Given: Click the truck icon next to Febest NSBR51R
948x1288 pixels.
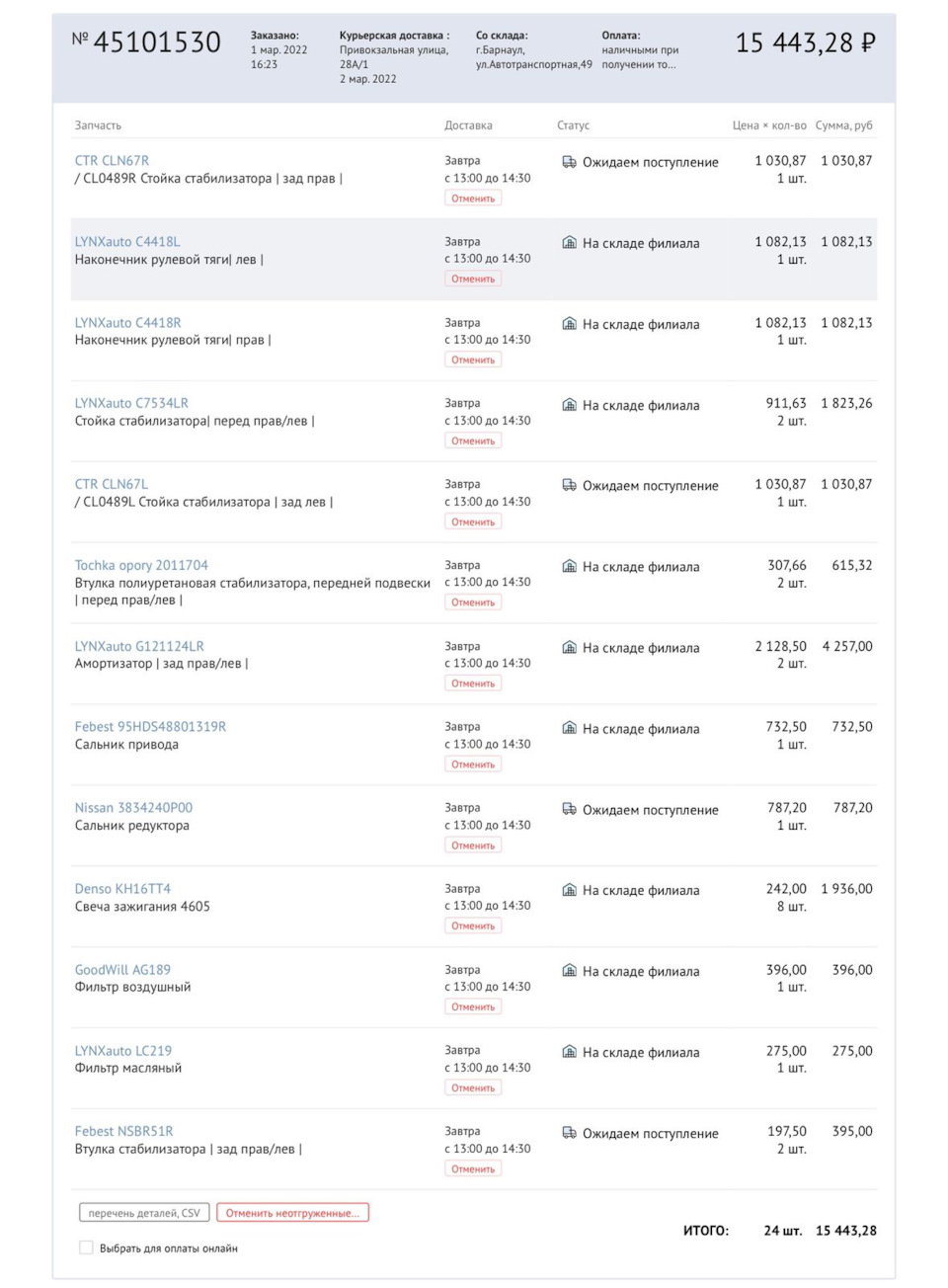Looking at the screenshot, I should tap(569, 1133).
